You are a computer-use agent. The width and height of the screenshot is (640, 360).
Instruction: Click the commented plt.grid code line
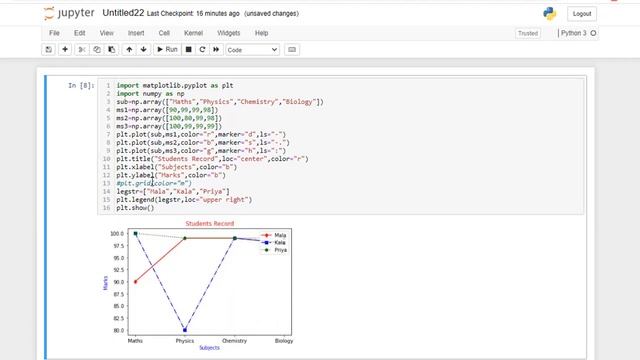154,183
